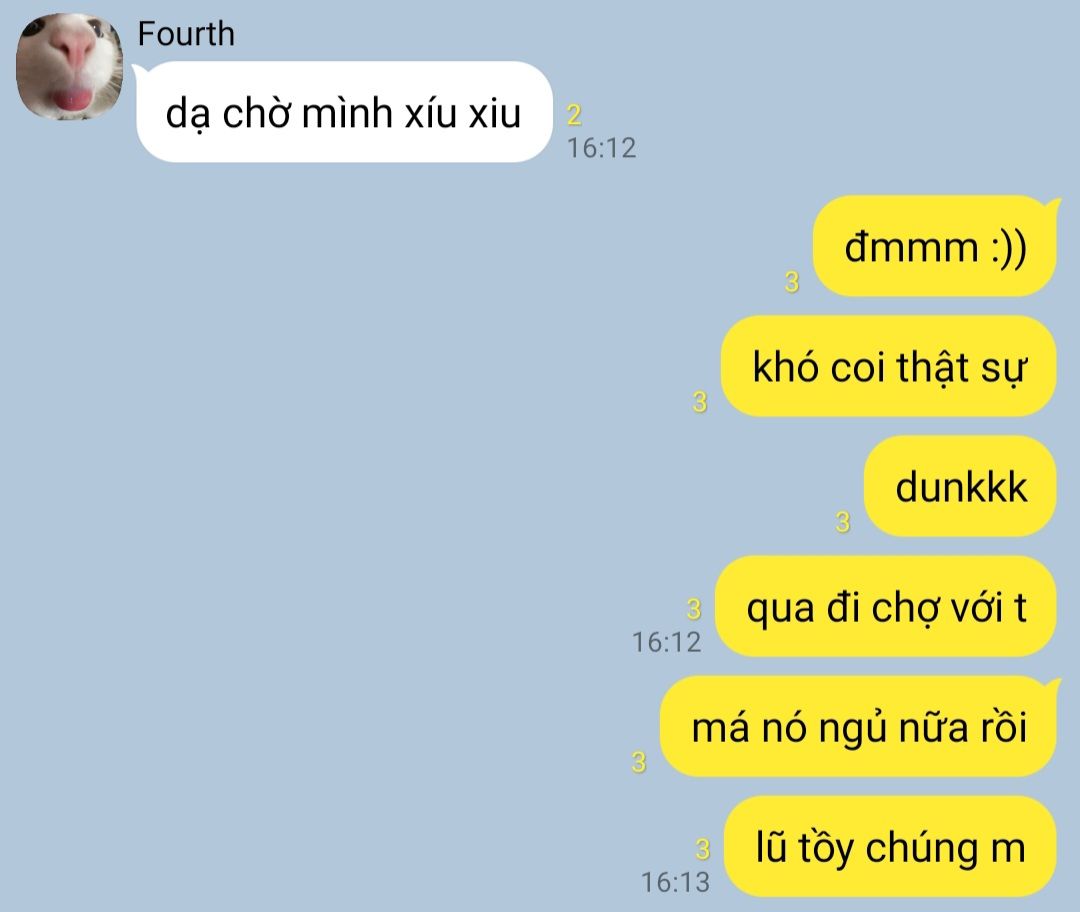Tap the read count 2 beside Fourth's message
Image resolution: width=1080 pixels, height=912 pixels.
click(x=574, y=115)
